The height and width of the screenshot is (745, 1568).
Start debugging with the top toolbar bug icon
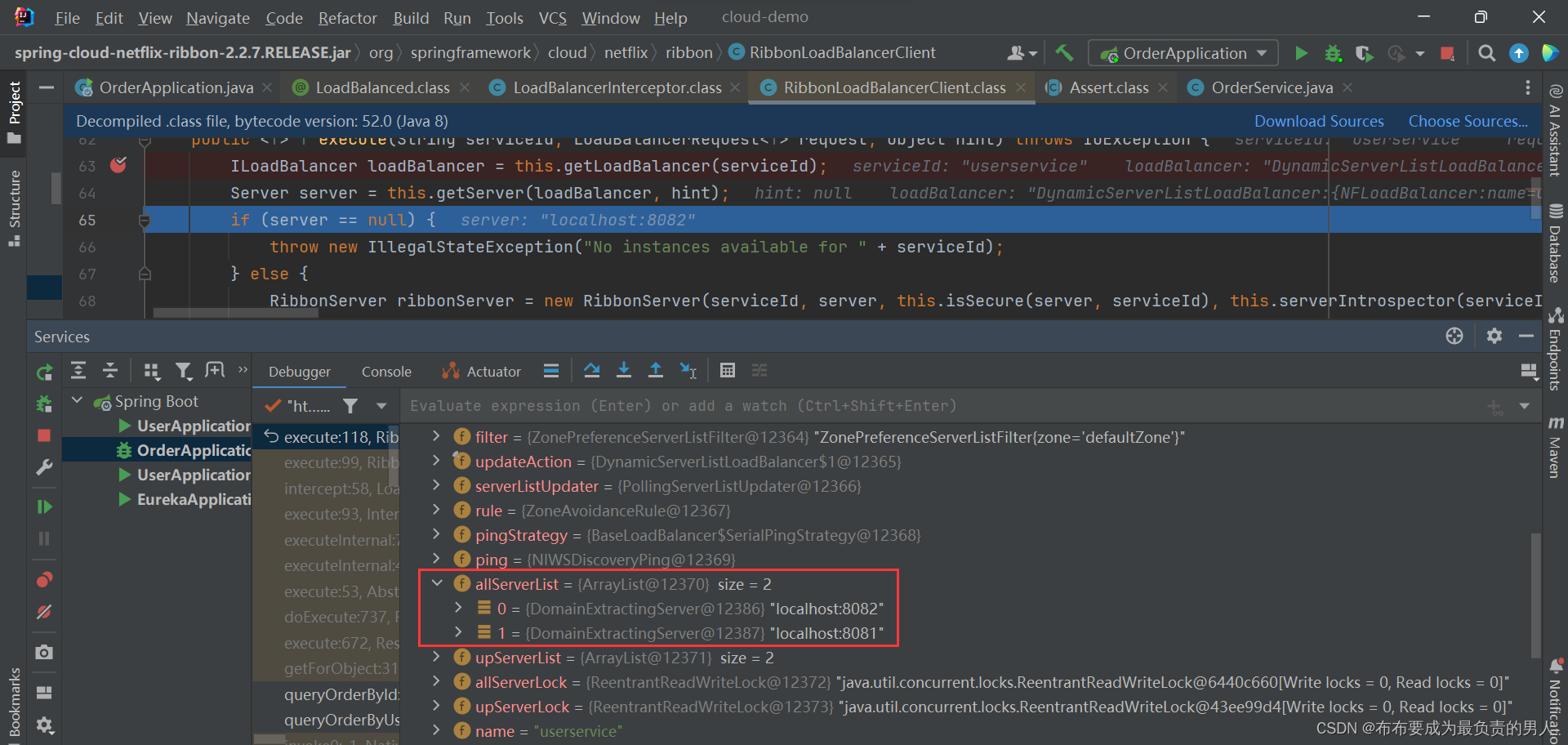point(1333,53)
